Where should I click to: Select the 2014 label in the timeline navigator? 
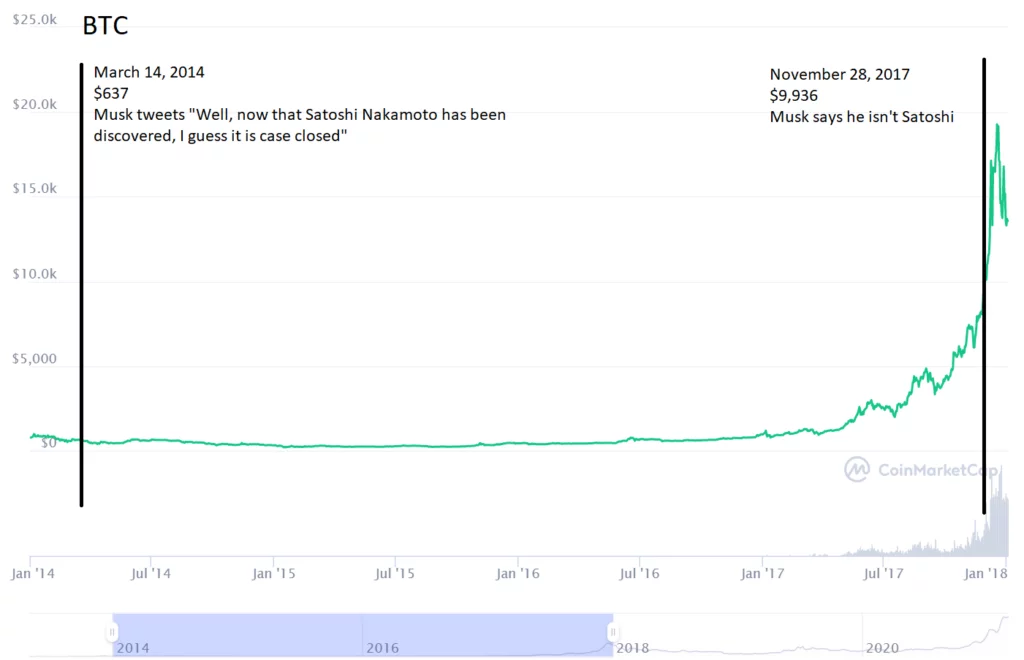coord(133,648)
